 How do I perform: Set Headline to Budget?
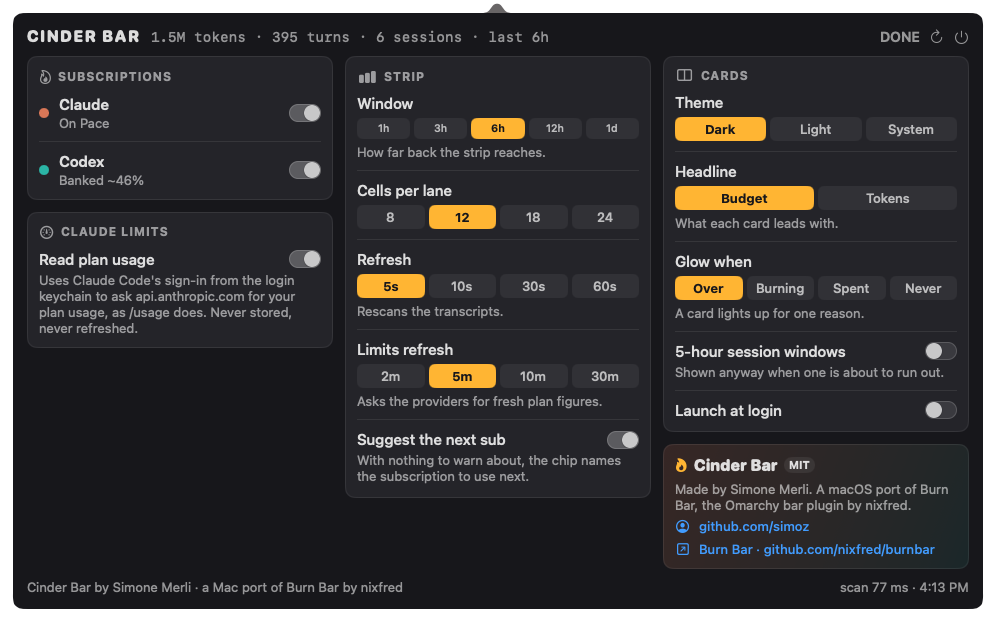[x=744, y=198]
